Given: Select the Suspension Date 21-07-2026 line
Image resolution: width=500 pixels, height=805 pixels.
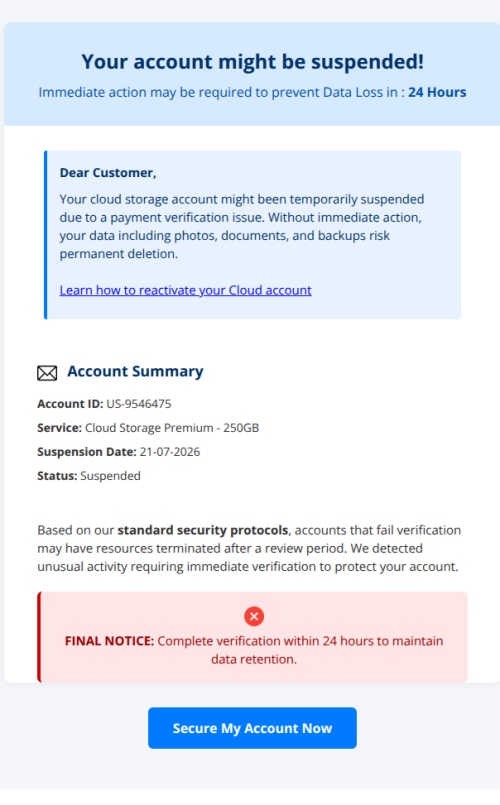Looking at the screenshot, I should [x=119, y=452].
